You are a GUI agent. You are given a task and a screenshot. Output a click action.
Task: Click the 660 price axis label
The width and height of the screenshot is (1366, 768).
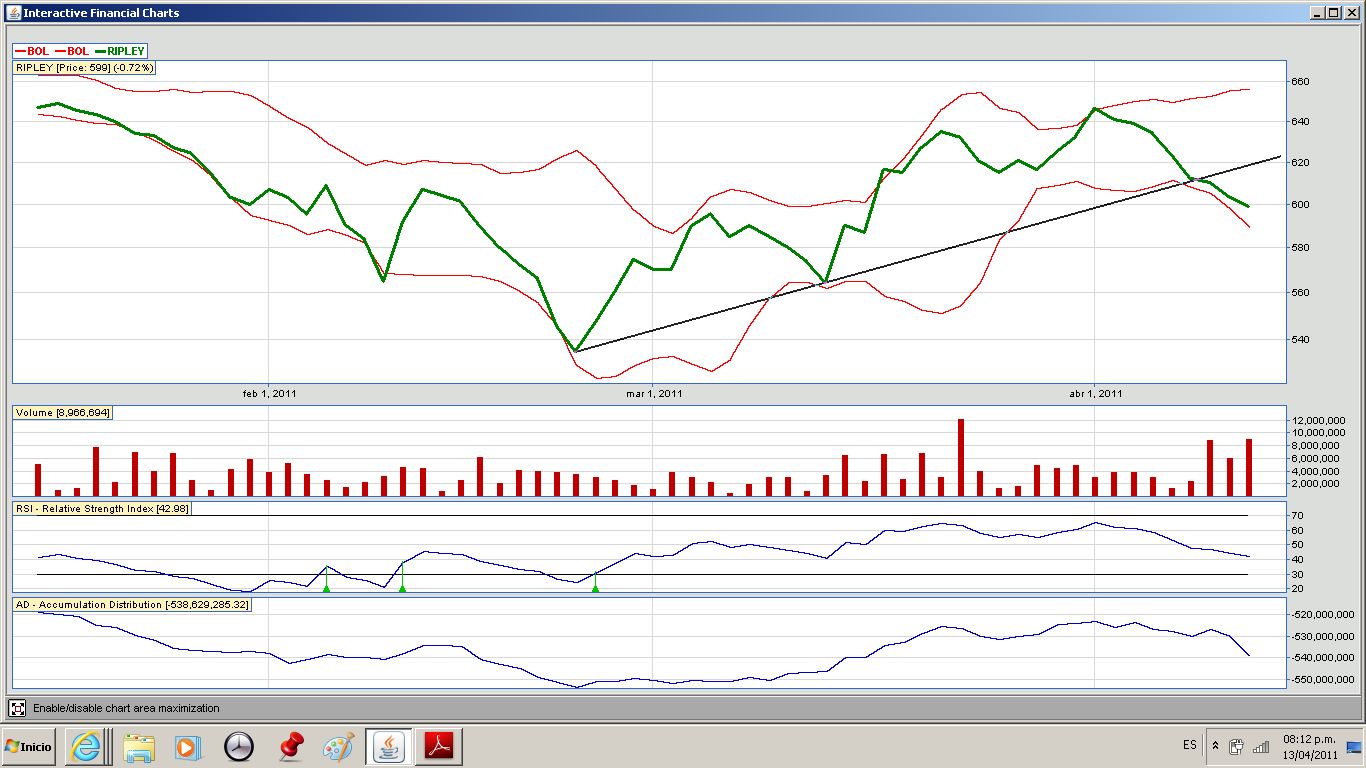pos(1300,81)
